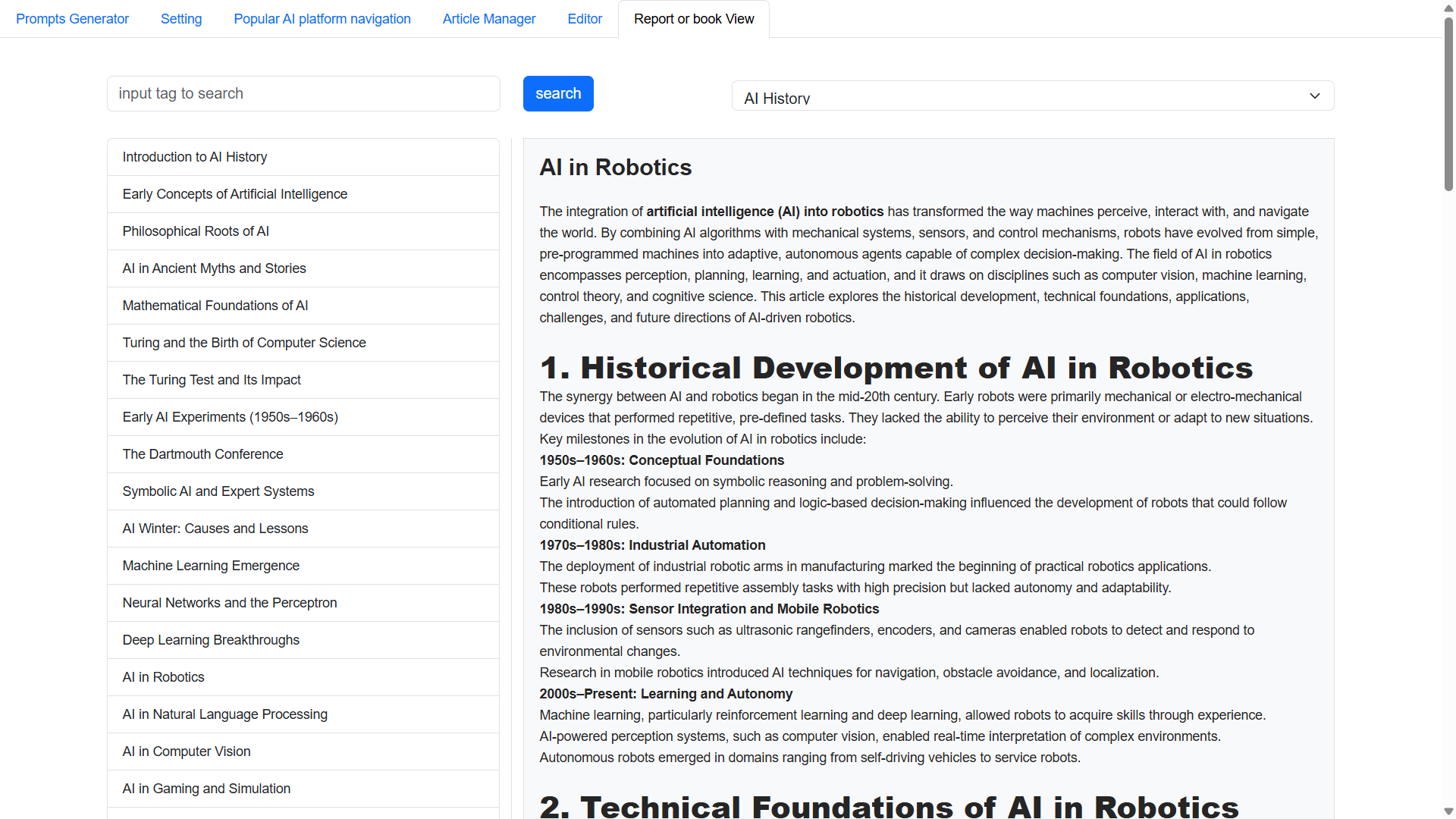The image size is (1456, 819).
Task: Select Early Concepts of Artificial Intelligence
Action: coord(235,194)
